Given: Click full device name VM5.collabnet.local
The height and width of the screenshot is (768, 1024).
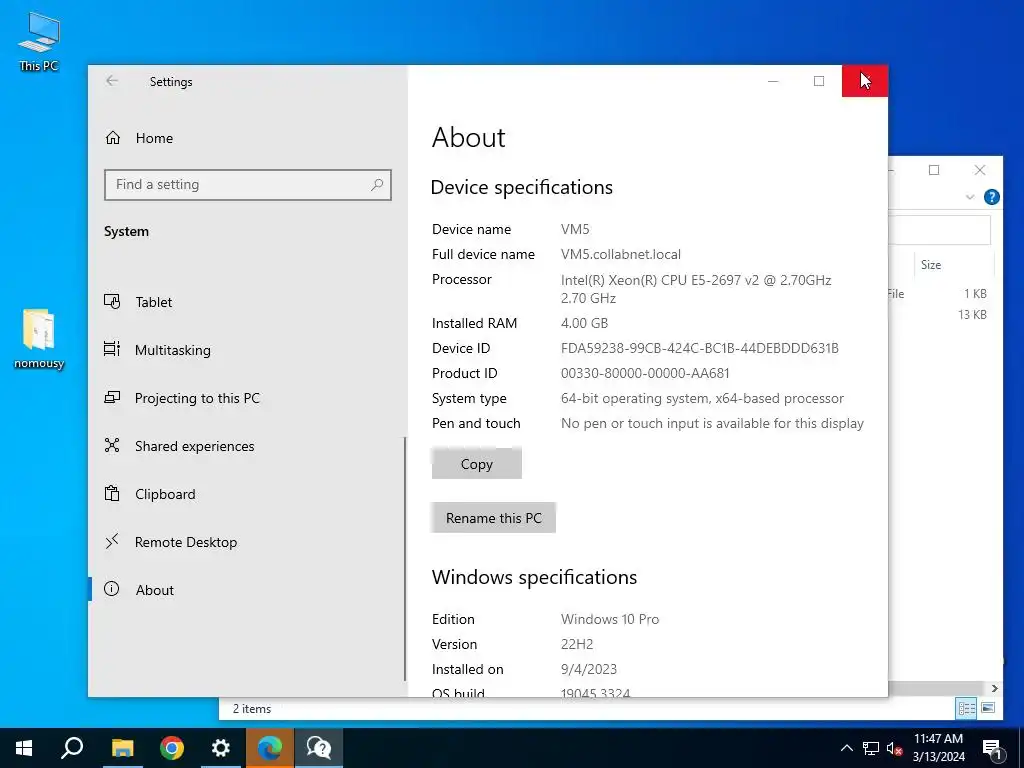Looking at the screenshot, I should (620, 254).
